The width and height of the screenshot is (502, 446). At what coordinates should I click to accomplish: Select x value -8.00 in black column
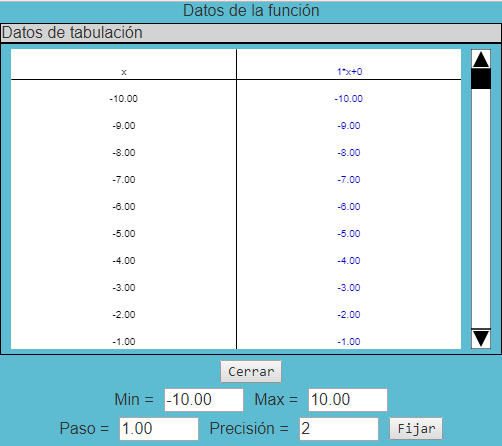coord(124,153)
